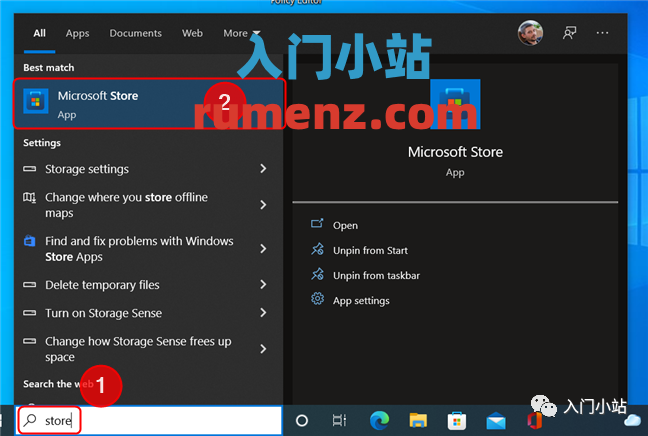648x436 pixels.
Task: Choose Unpin from Start
Action: [370, 250]
